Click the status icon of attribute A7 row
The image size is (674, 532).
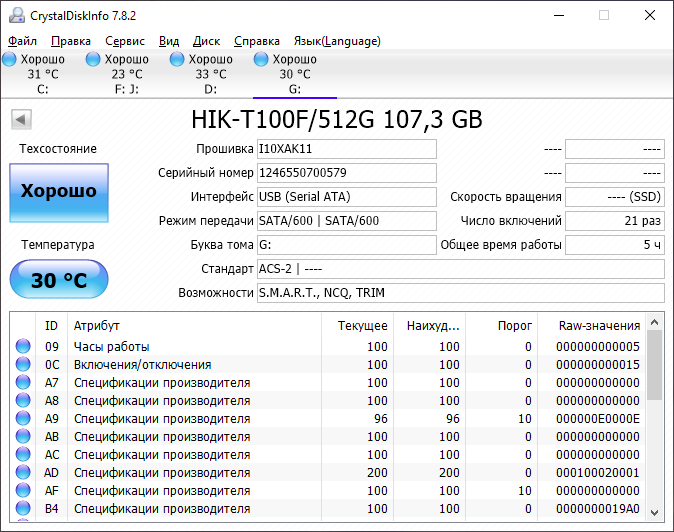pos(23,382)
